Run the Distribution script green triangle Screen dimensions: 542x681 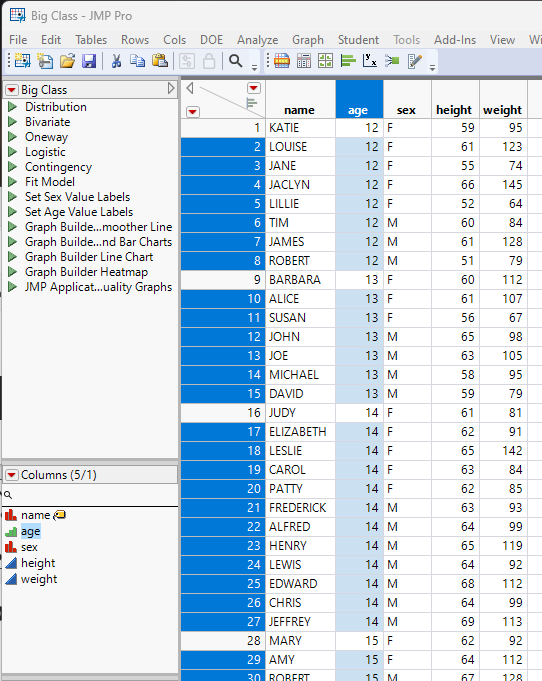coord(13,107)
